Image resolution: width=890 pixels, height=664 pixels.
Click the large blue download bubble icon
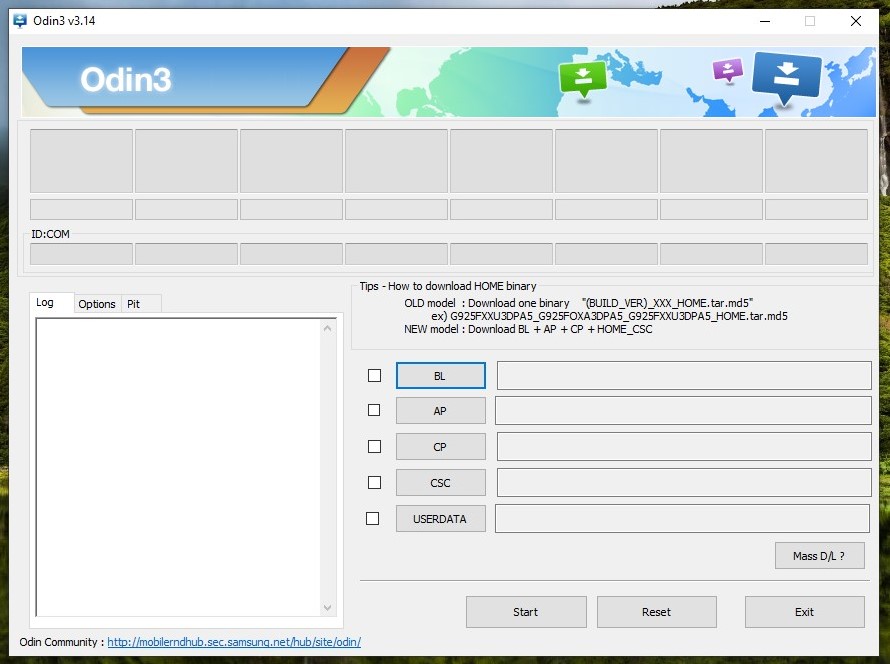tap(787, 78)
